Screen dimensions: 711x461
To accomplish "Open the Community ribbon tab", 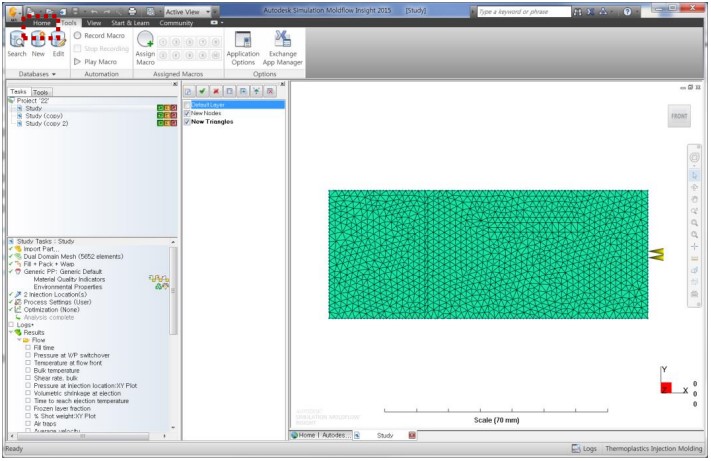I will tap(176, 23).
